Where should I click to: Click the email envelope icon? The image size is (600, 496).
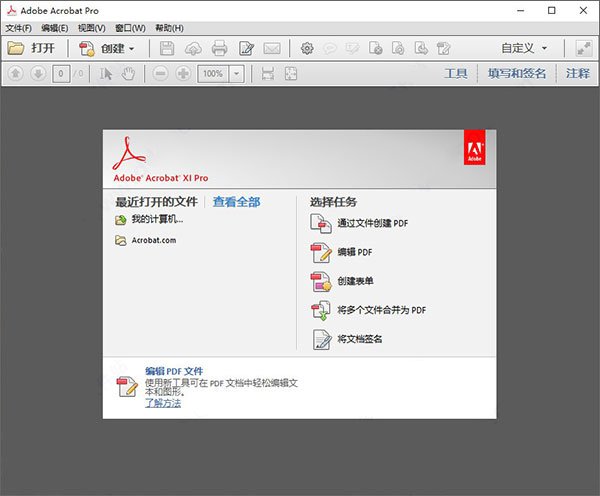click(x=271, y=48)
